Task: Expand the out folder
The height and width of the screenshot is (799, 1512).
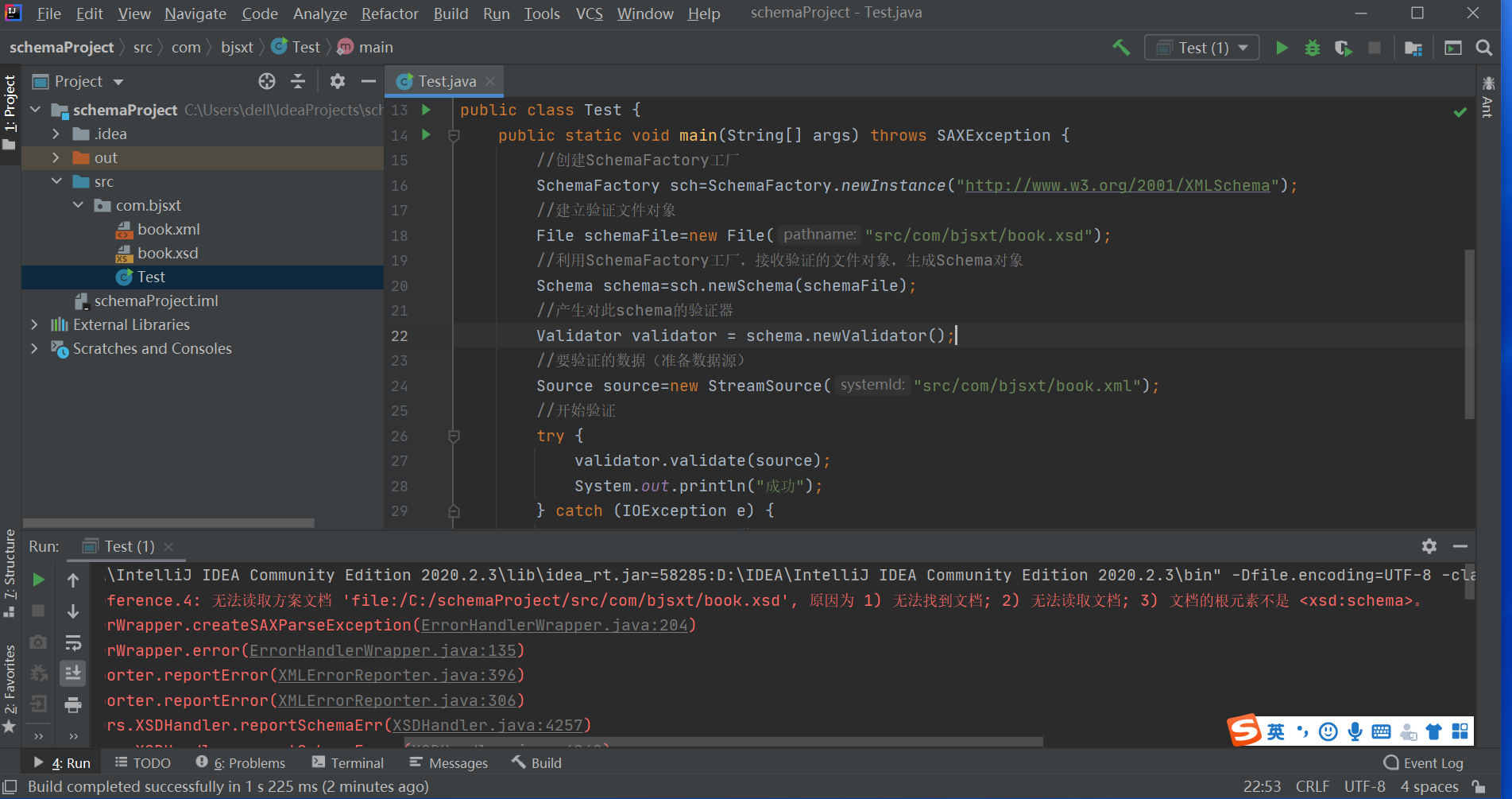Action: (56, 157)
